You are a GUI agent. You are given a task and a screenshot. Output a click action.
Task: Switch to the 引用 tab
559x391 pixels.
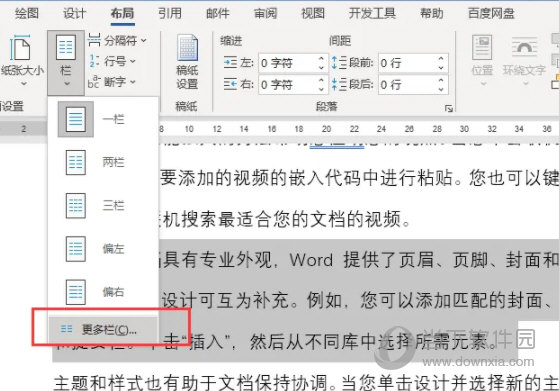pyautogui.click(x=170, y=14)
